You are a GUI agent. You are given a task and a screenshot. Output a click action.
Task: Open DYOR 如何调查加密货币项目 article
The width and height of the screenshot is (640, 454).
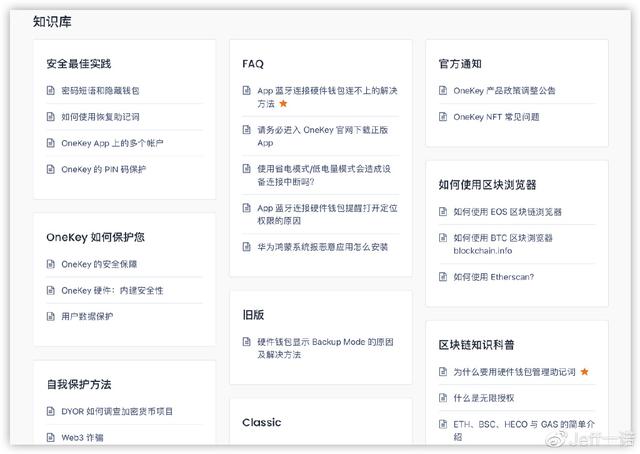(117, 411)
